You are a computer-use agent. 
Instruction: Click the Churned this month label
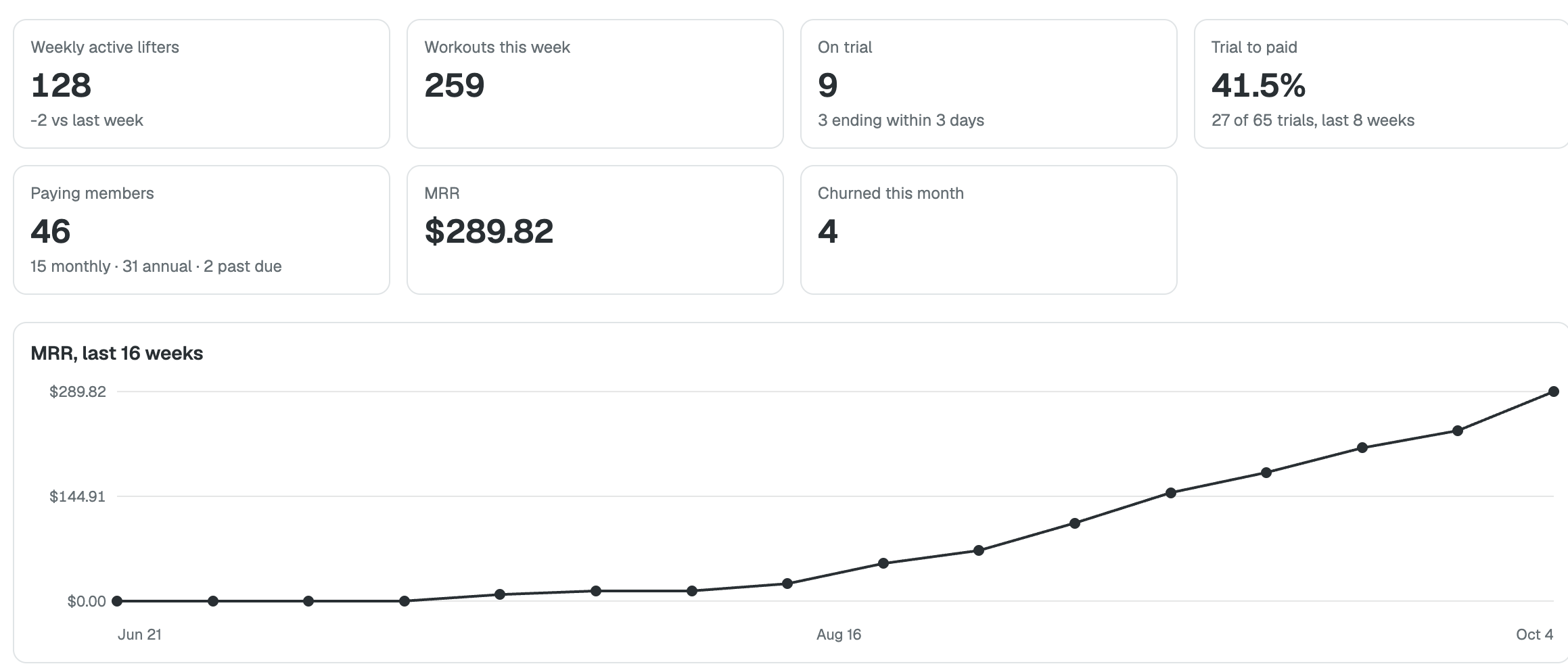(x=891, y=193)
